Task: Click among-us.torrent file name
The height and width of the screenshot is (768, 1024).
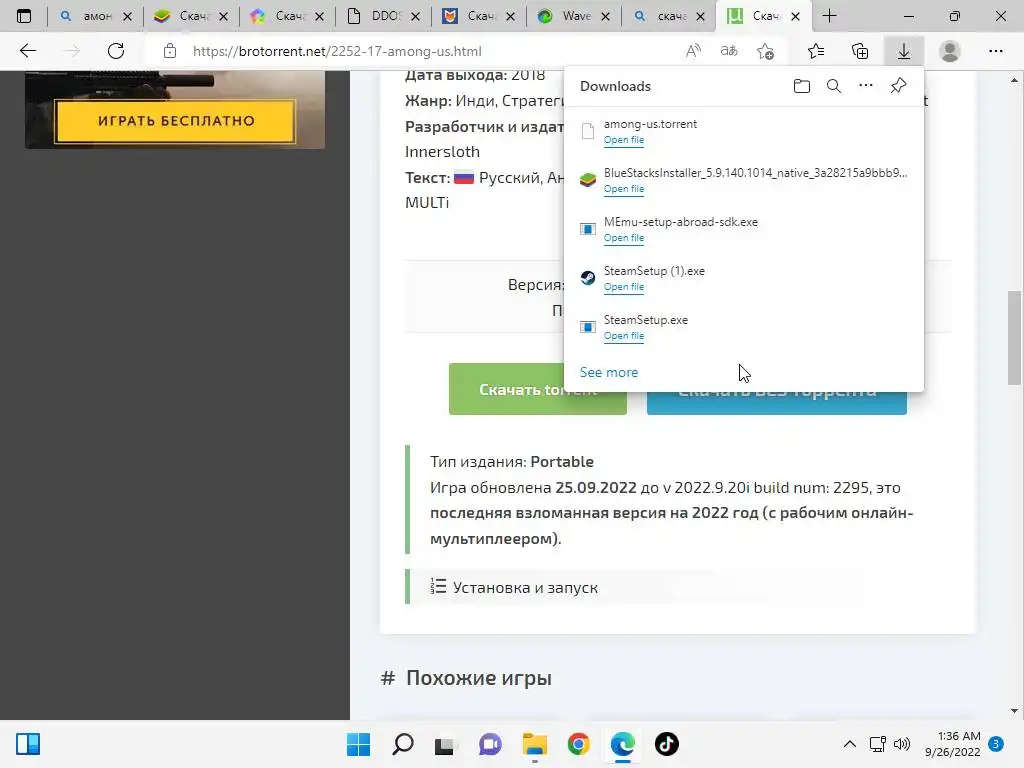Action: 650,124
